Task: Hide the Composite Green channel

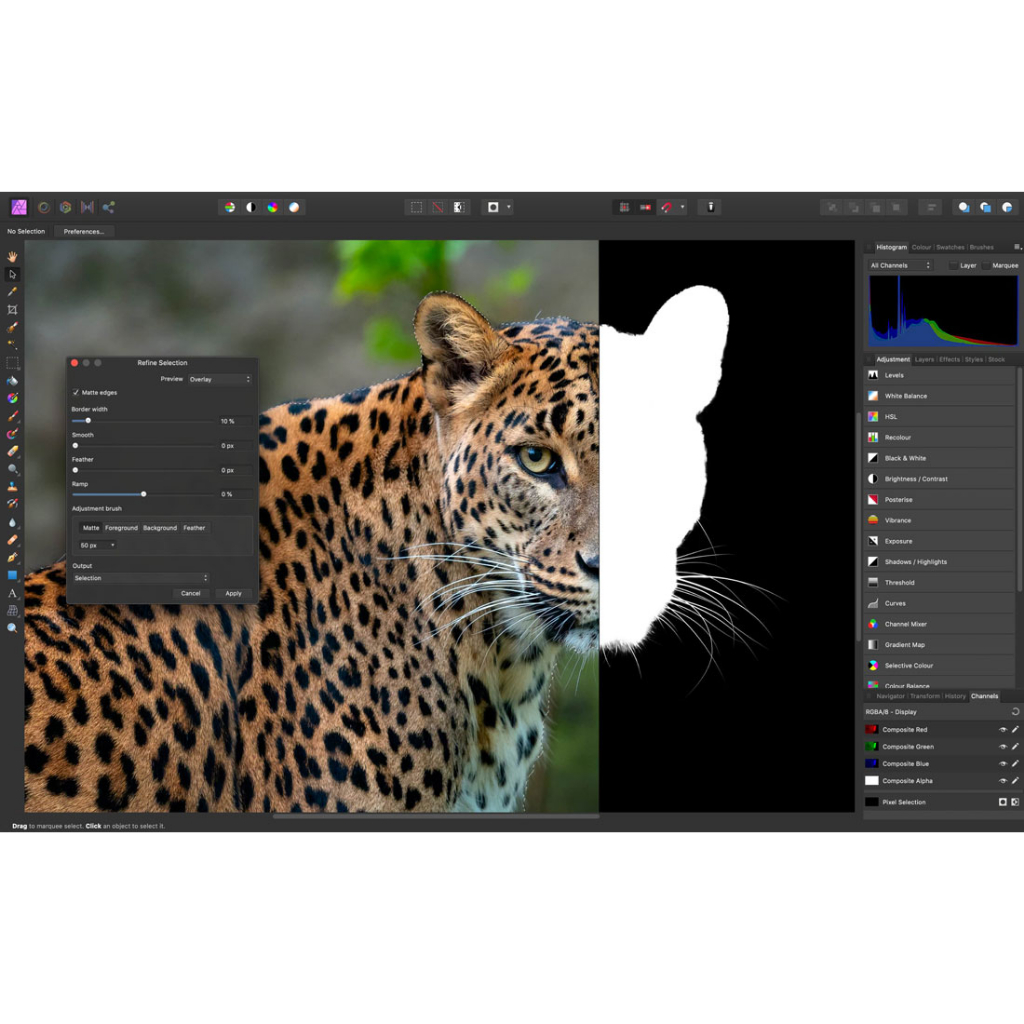Action: point(1002,746)
